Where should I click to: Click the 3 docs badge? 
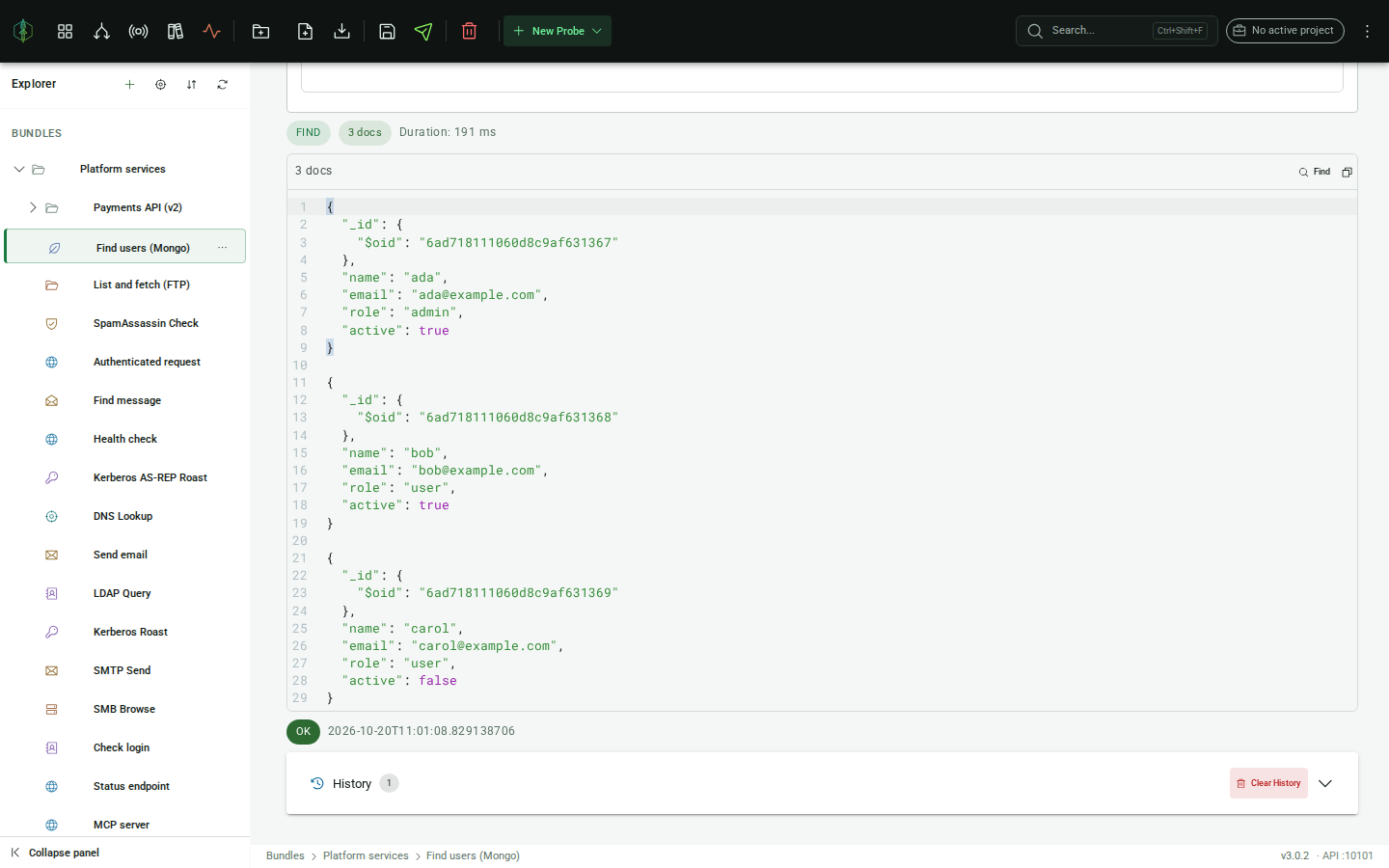coord(365,132)
